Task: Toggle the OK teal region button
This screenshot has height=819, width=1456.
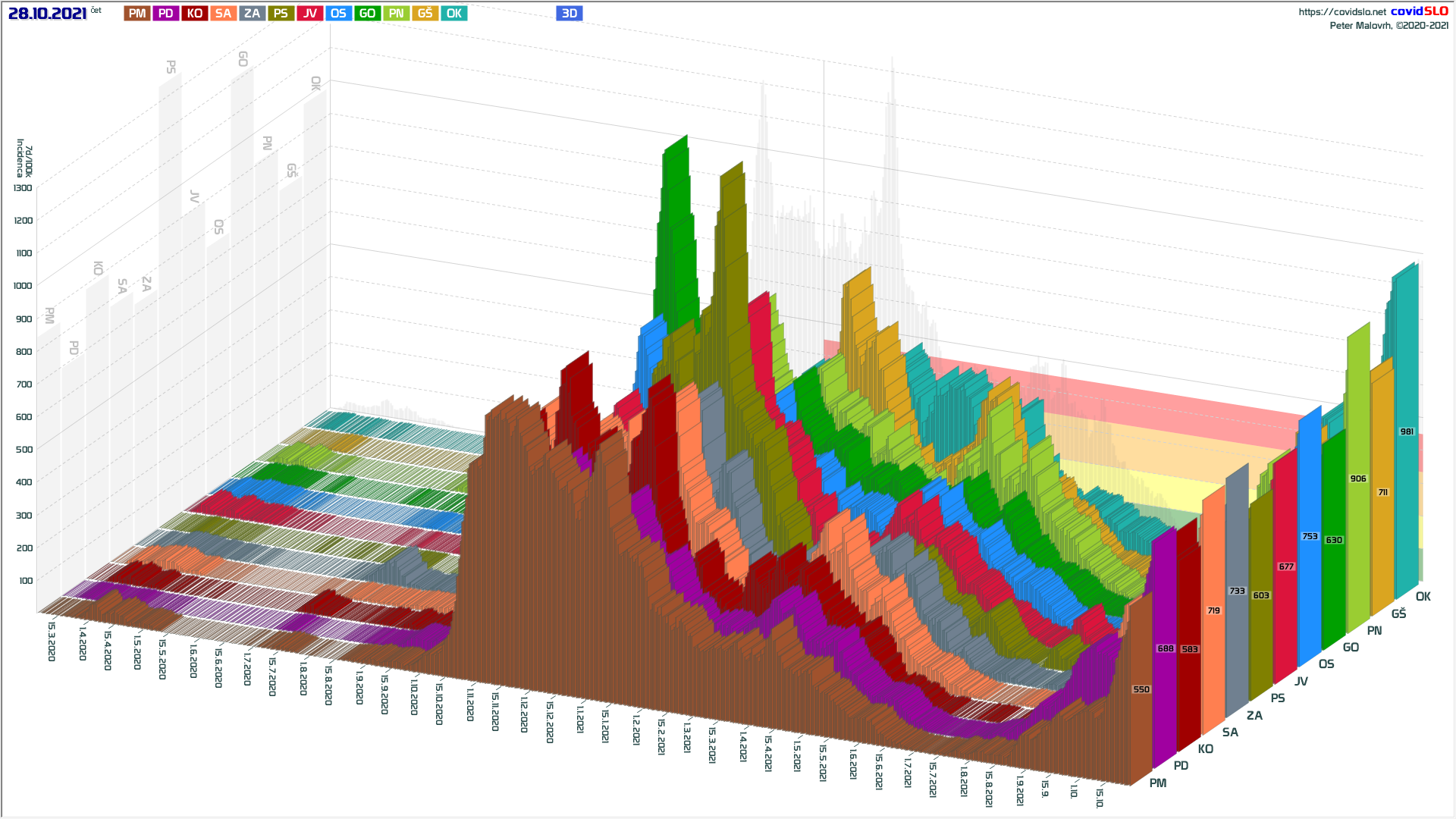Action: point(453,14)
